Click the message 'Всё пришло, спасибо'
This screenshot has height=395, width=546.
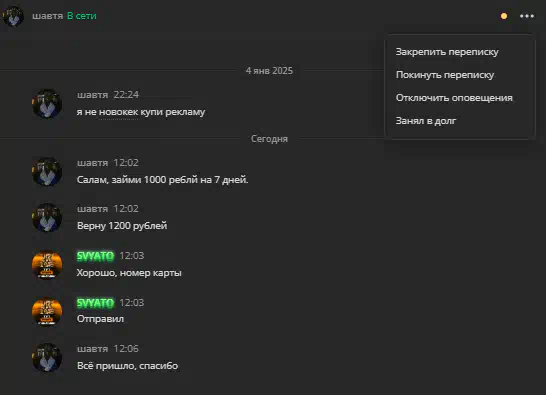(127, 366)
